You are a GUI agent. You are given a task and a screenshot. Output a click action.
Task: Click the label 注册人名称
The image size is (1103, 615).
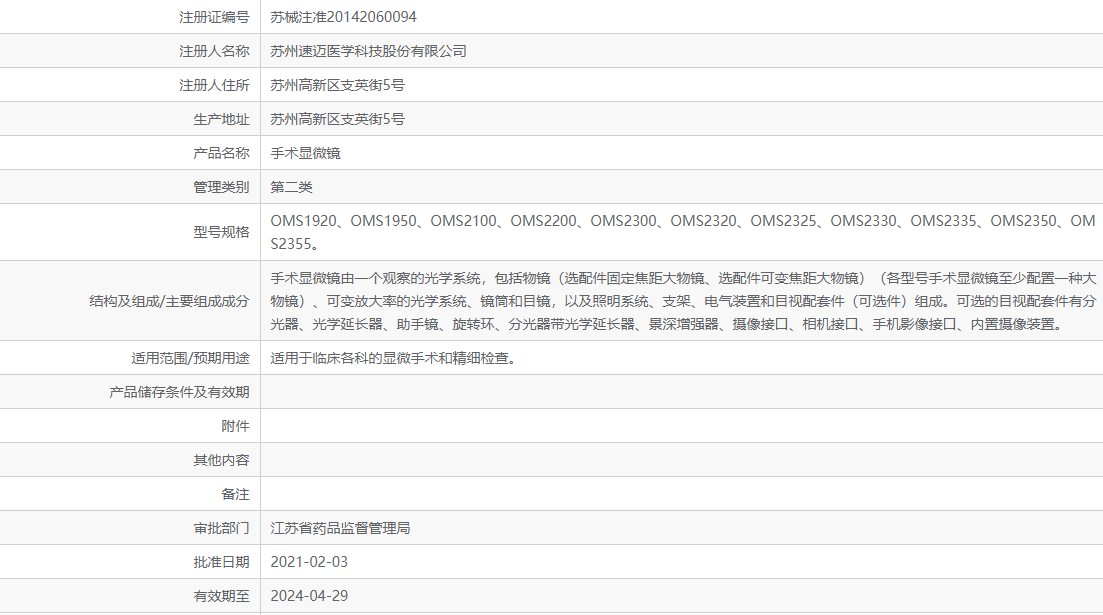[214, 51]
